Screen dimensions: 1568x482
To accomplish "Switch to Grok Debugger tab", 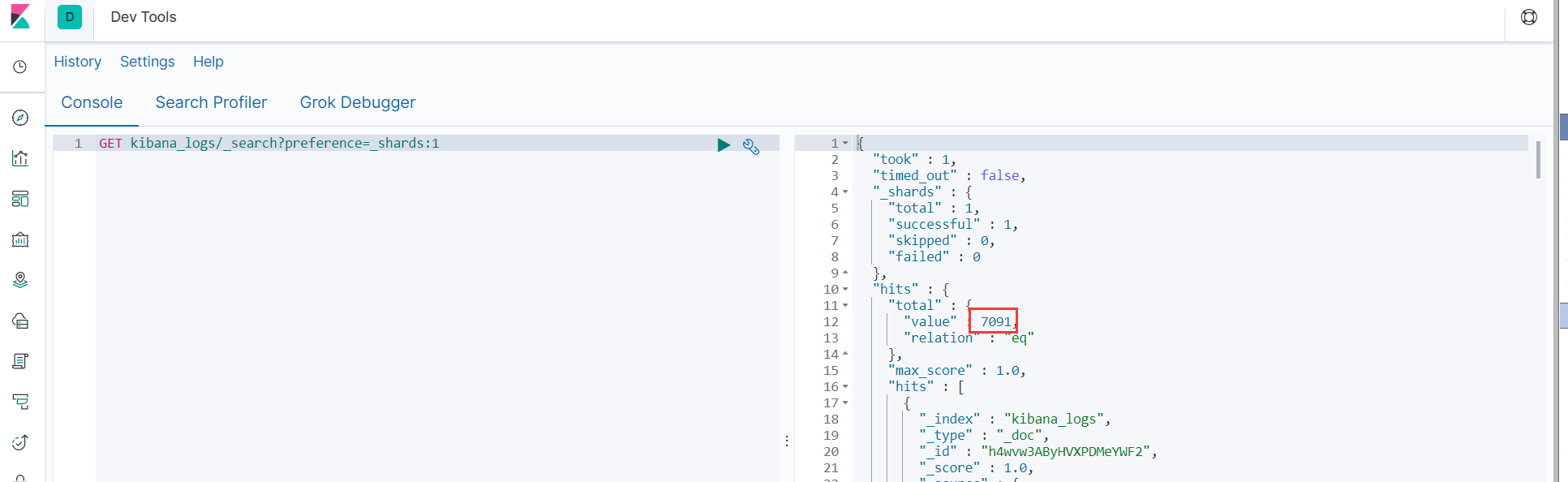I will pyautogui.click(x=358, y=102).
